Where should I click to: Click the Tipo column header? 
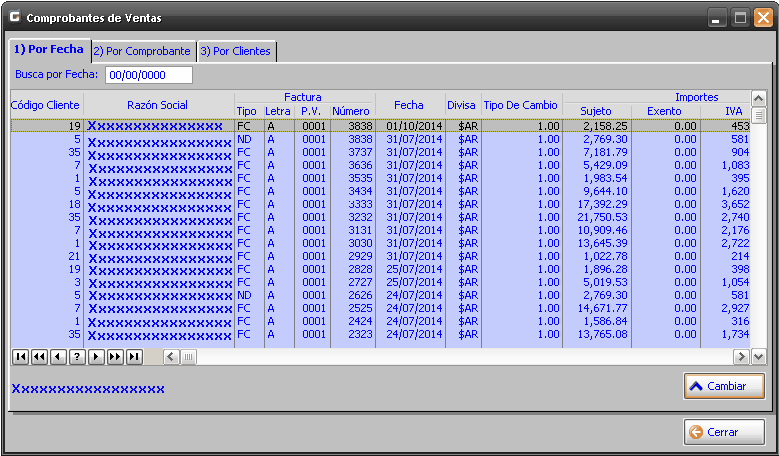coord(246,111)
